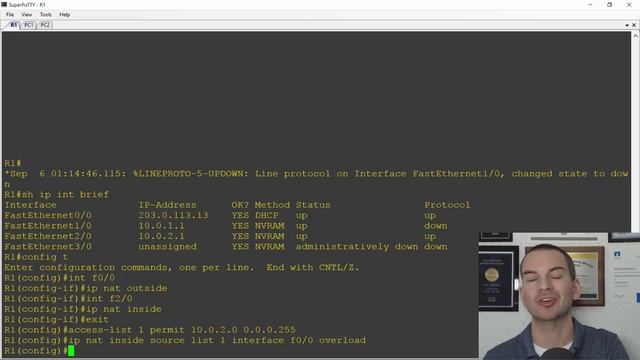Open the View menu
The height and width of the screenshot is (360, 640).
pyautogui.click(x=27, y=14)
